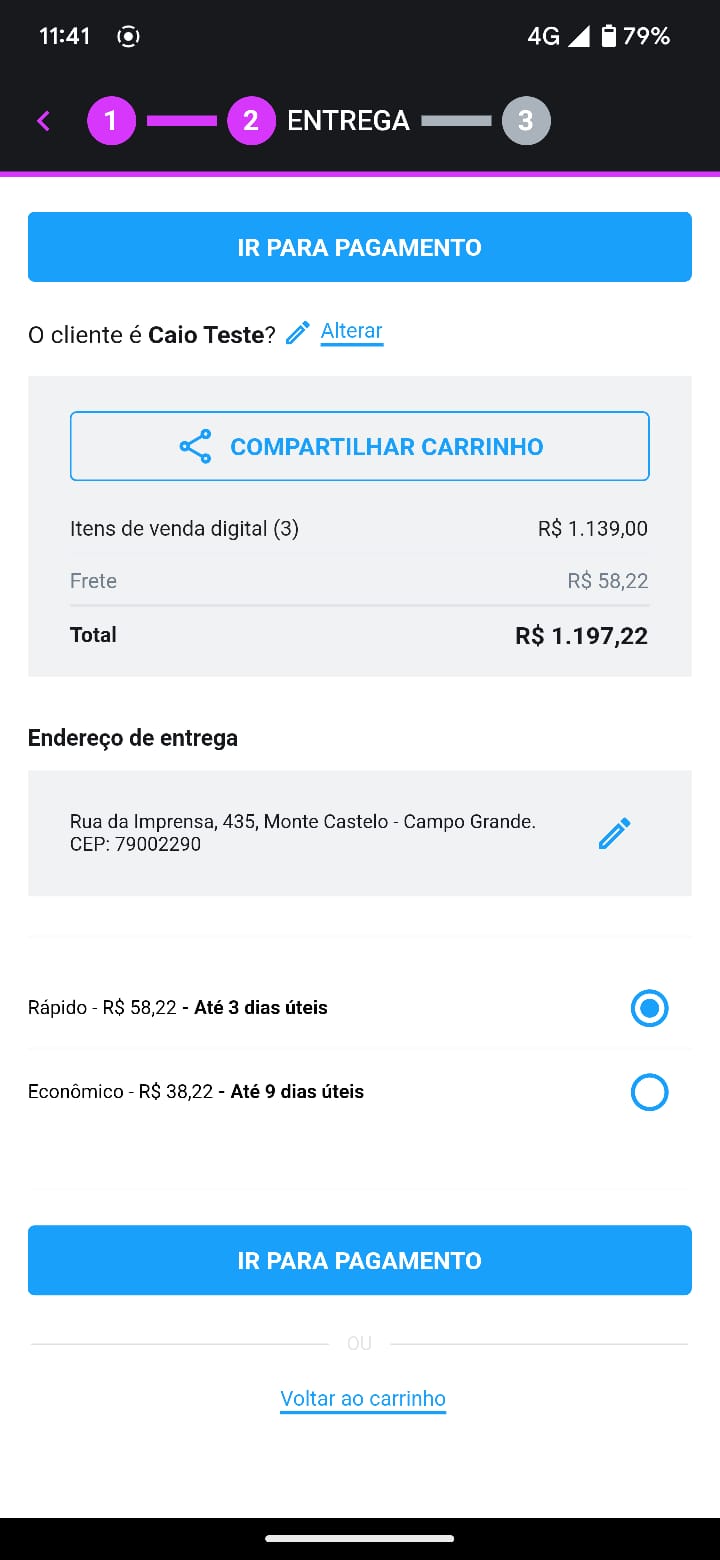720x1560 pixels.
Task: Tap the share icon in Compartilhar Carrinho
Action: click(x=195, y=446)
